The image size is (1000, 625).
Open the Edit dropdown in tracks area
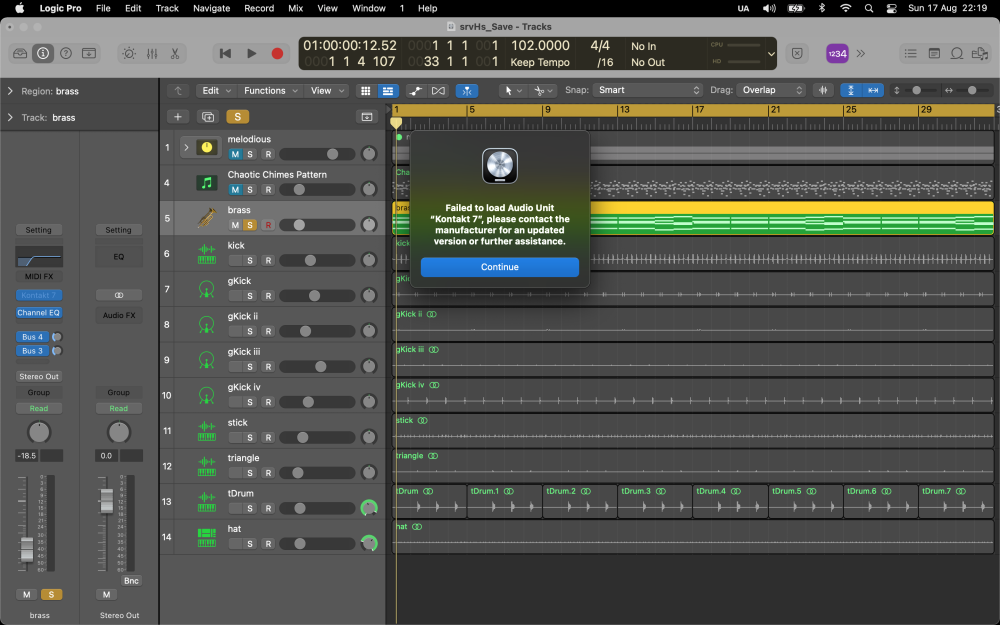point(216,91)
